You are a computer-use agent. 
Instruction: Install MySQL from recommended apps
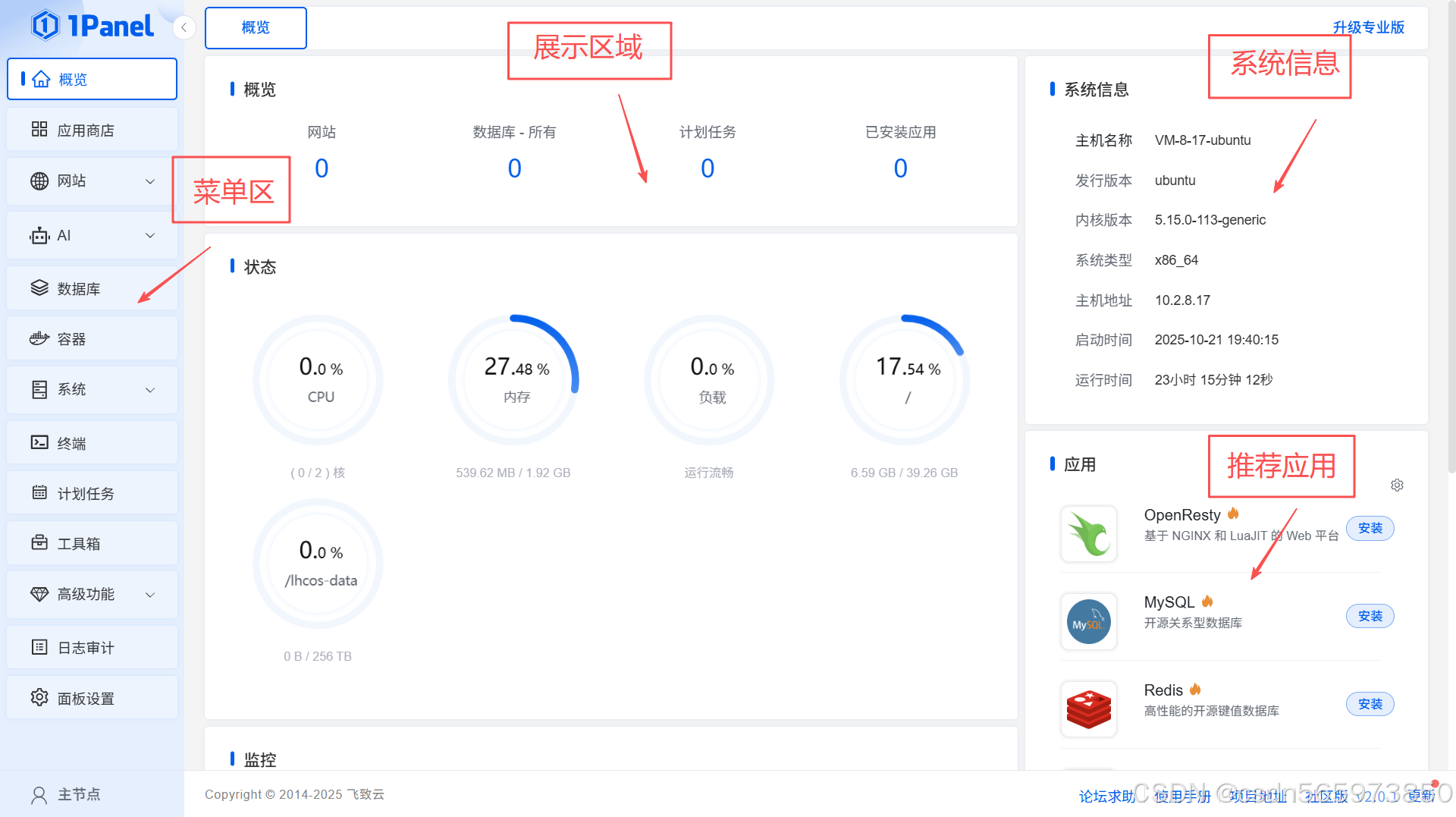[1370, 616]
